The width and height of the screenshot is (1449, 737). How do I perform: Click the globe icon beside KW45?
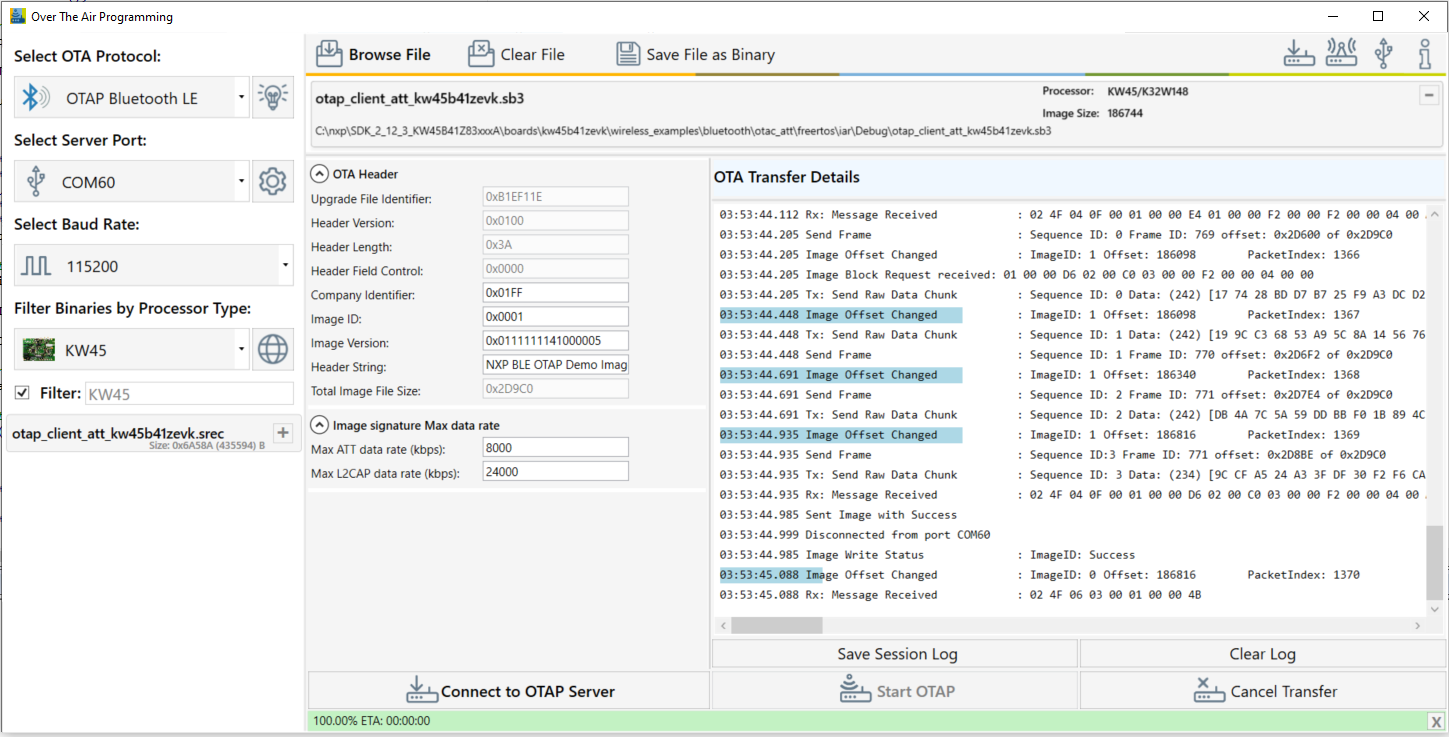point(272,349)
